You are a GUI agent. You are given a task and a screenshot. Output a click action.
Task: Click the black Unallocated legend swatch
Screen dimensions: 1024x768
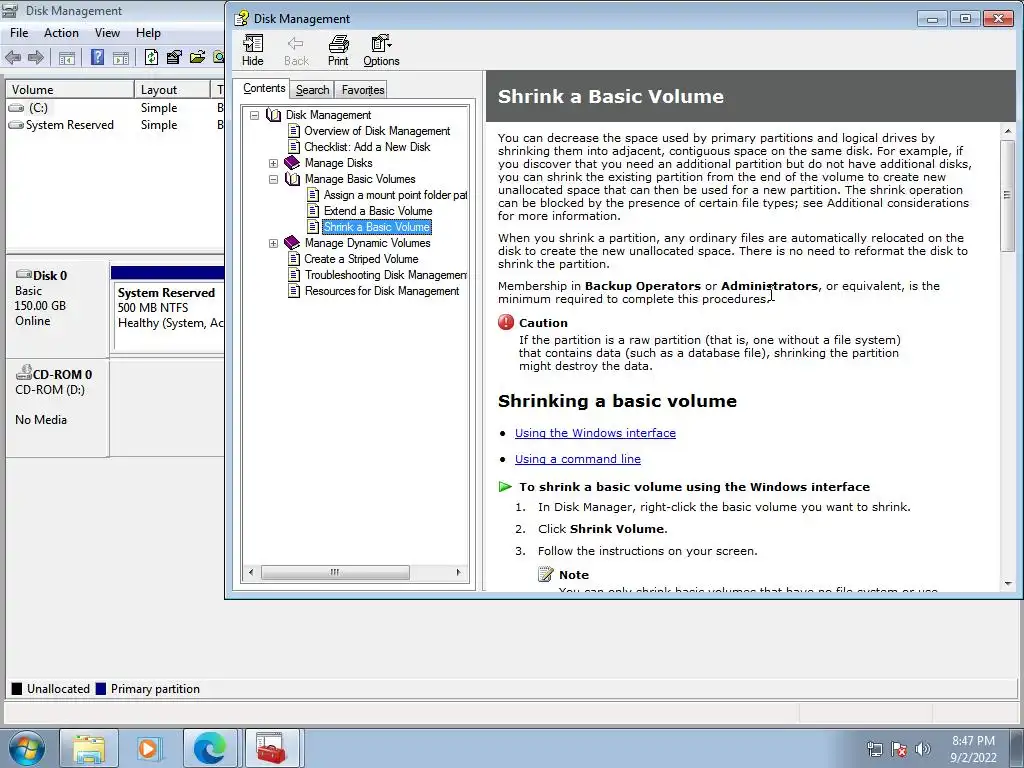point(17,688)
